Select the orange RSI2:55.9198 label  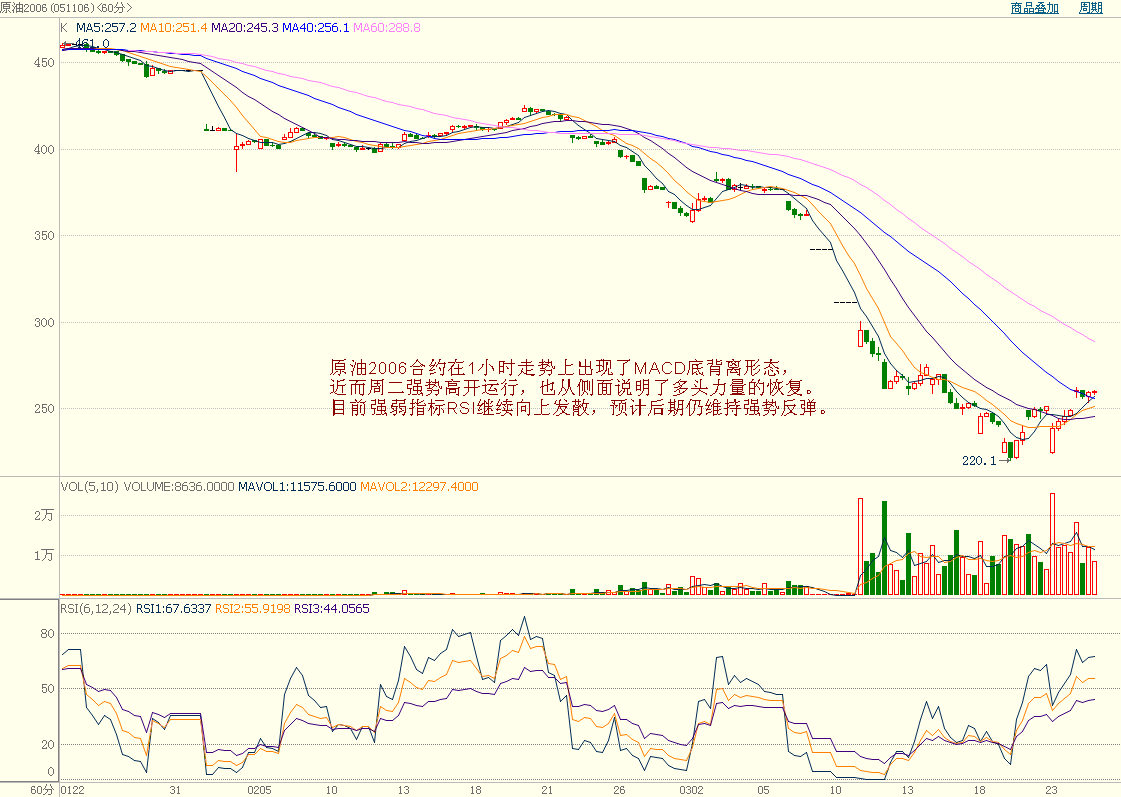coord(255,607)
